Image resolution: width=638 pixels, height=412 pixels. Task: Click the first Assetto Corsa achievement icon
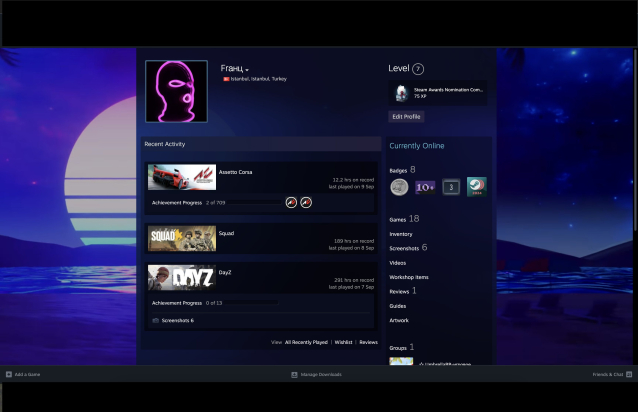click(x=291, y=202)
